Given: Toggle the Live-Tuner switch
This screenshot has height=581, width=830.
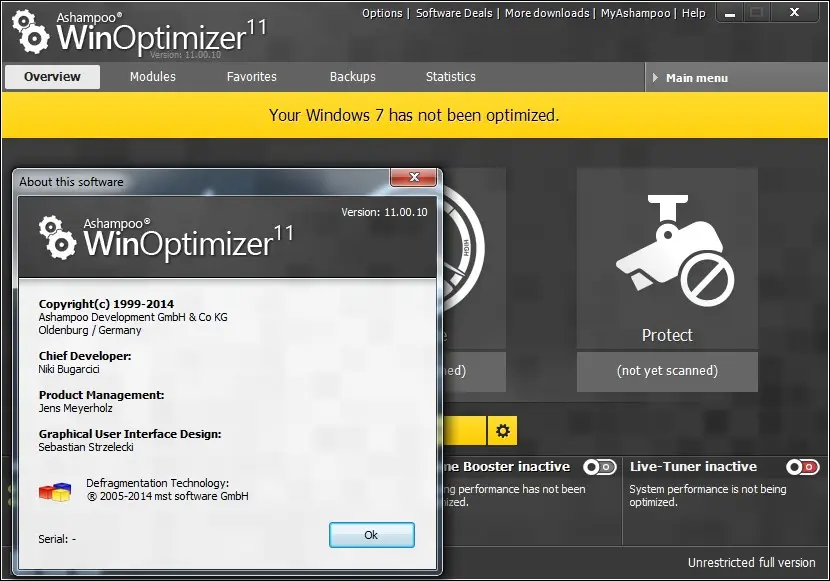Looking at the screenshot, I should point(802,467).
